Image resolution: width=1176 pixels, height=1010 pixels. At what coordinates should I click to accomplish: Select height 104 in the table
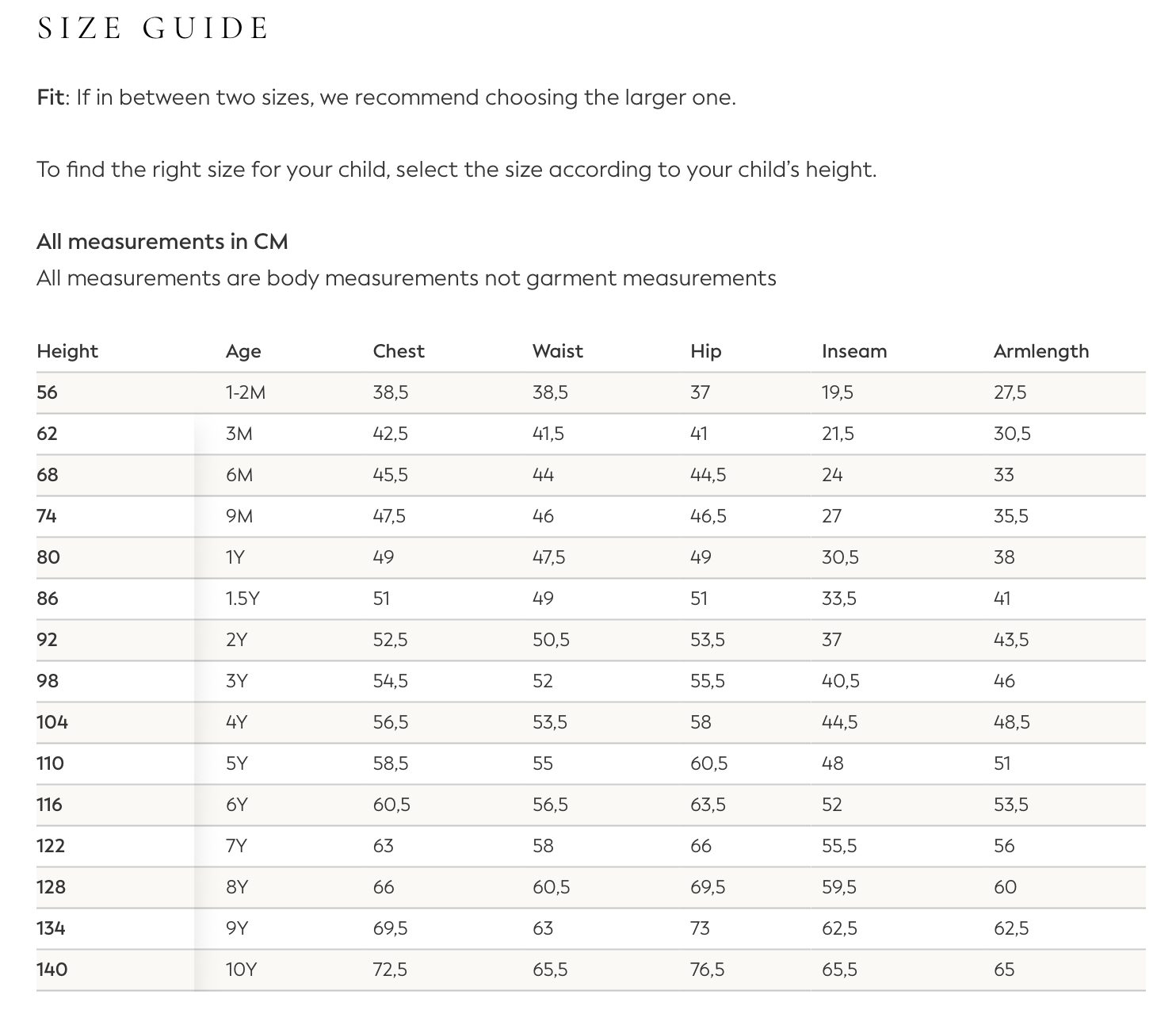pos(52,722)
